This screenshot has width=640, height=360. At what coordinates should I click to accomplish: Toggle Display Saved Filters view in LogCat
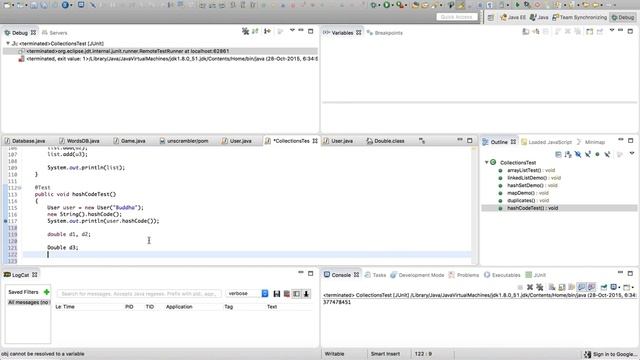296,293
